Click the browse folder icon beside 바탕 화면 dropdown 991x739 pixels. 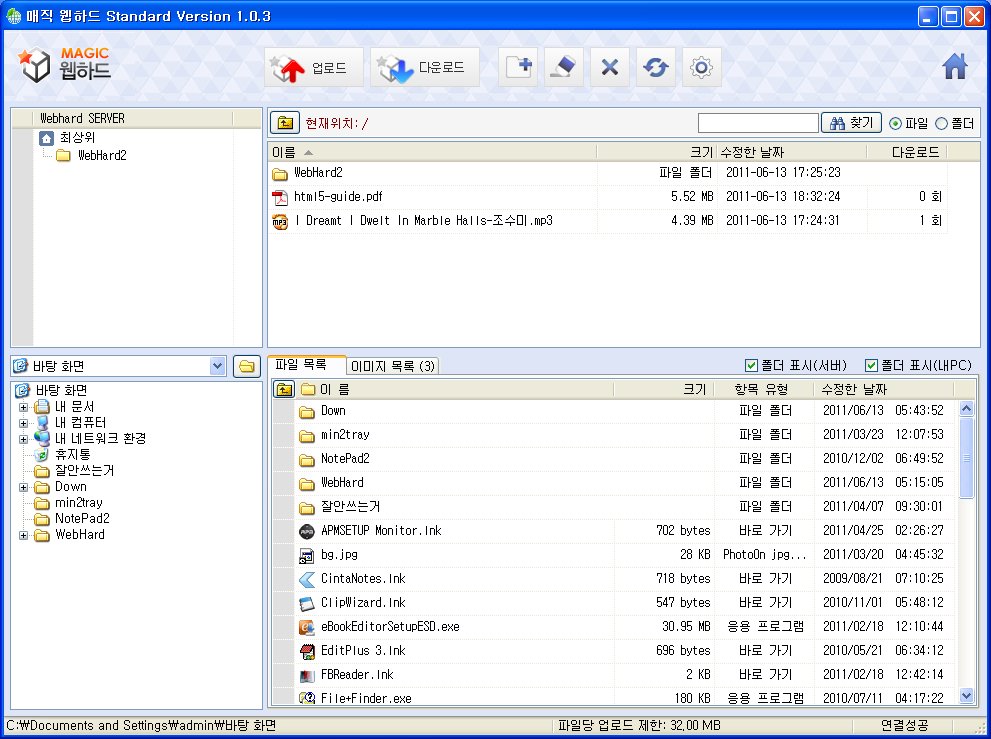246,366
